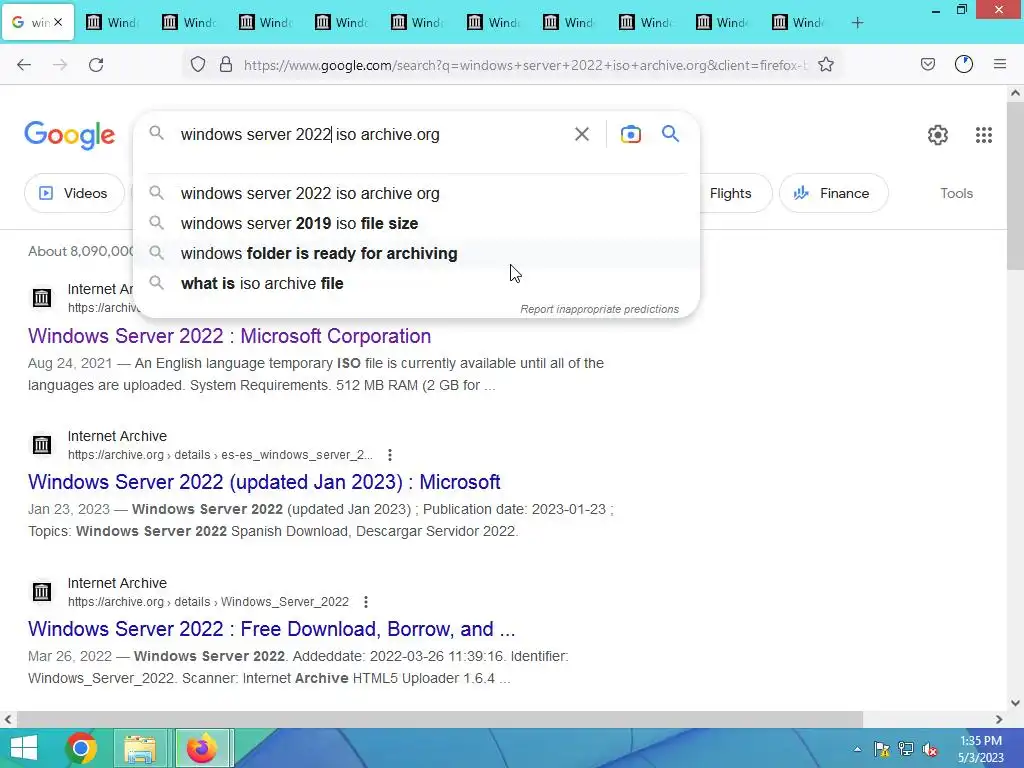Choose suggestion 'windows server 2022 iso archive org'
The width and height of the screenshot is (1024, 768).
[x=417, y=193]
